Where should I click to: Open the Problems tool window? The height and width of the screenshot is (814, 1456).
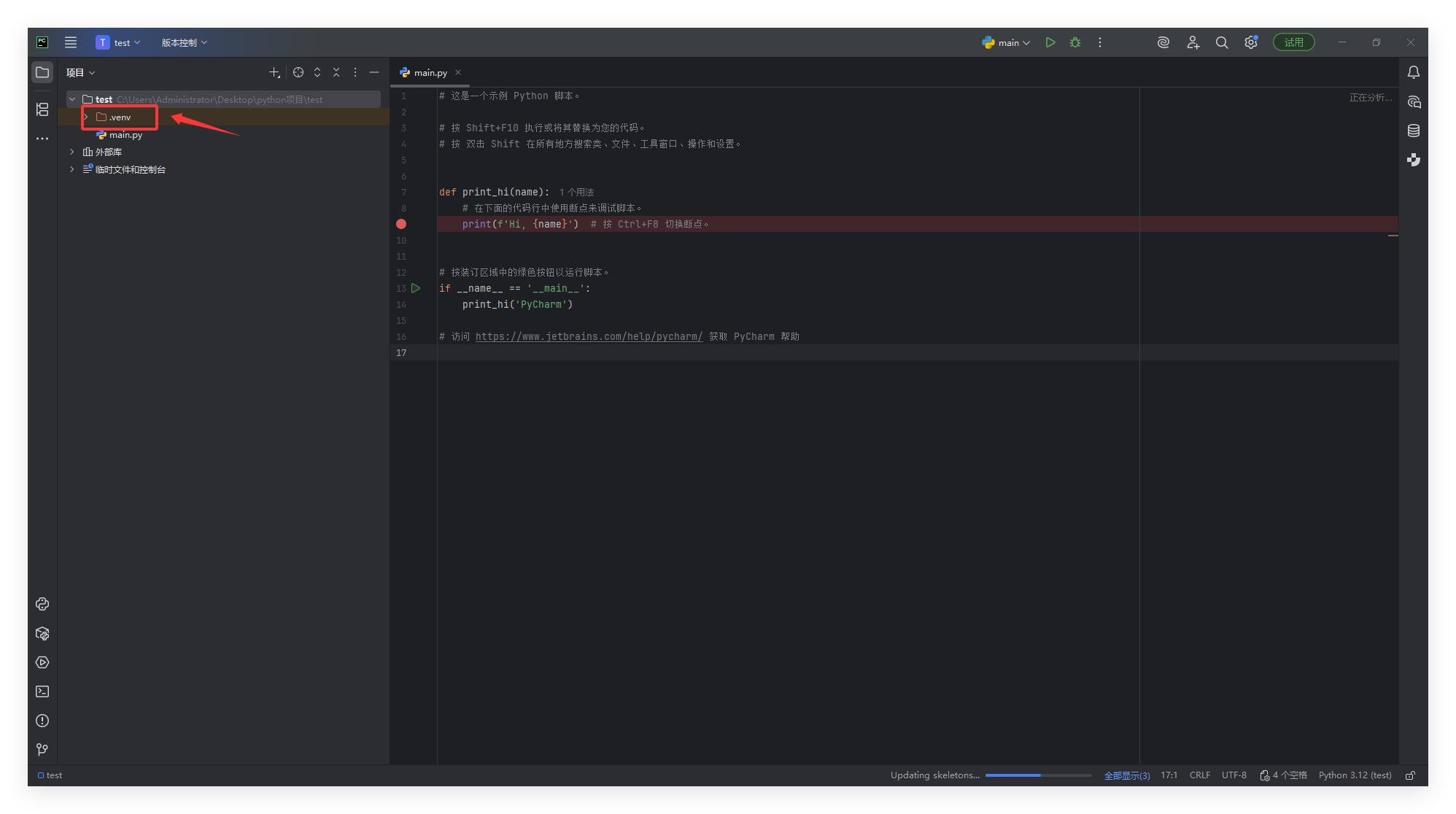click(42, 721)
